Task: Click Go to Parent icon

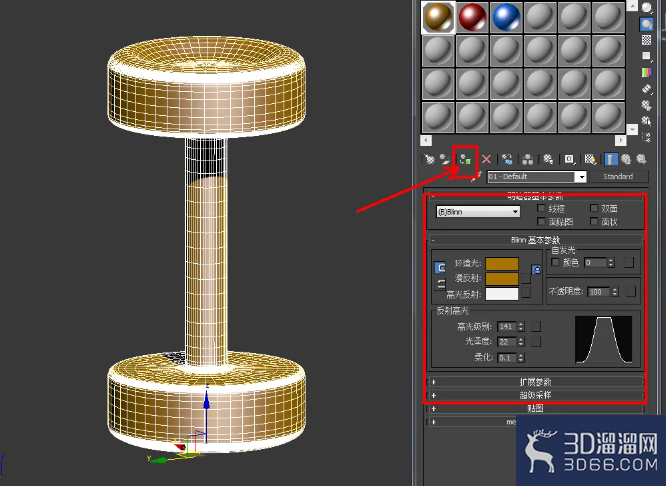Action: click(626, 159)
